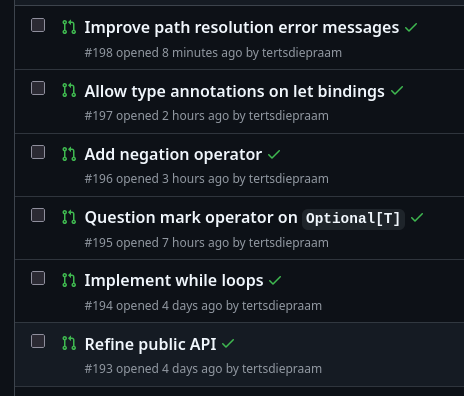Open the Refine public API pull request

(150, 344)
